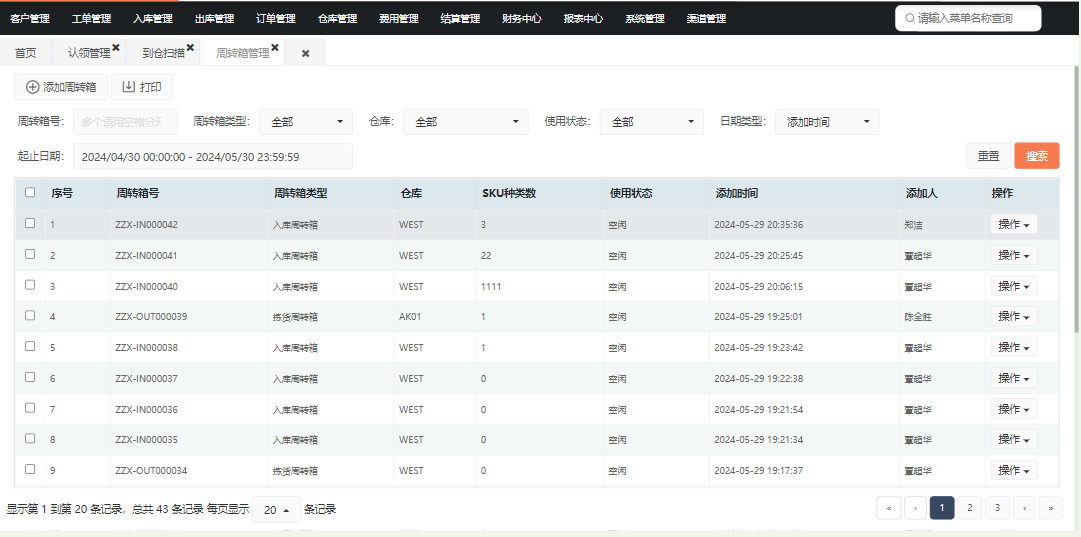This screenshot has height=537, width=1081.
Task: Check the row for ZZX-IN000041
Action: click(30, 254)
